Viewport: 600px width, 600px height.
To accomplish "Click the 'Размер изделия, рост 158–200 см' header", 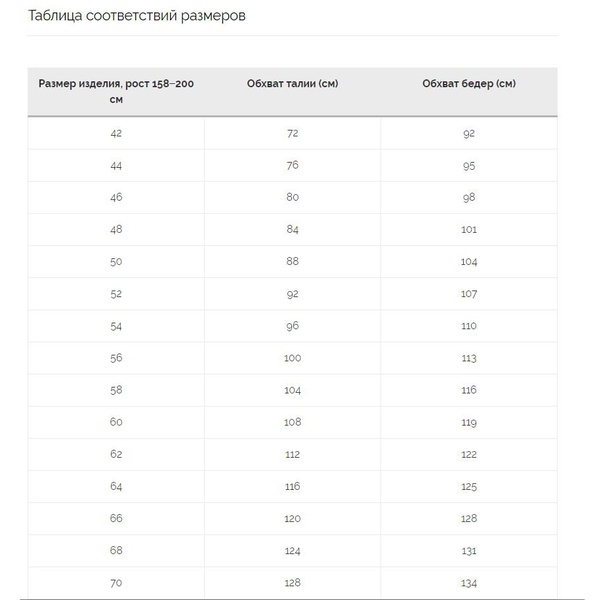I will (x=116, y=91).
